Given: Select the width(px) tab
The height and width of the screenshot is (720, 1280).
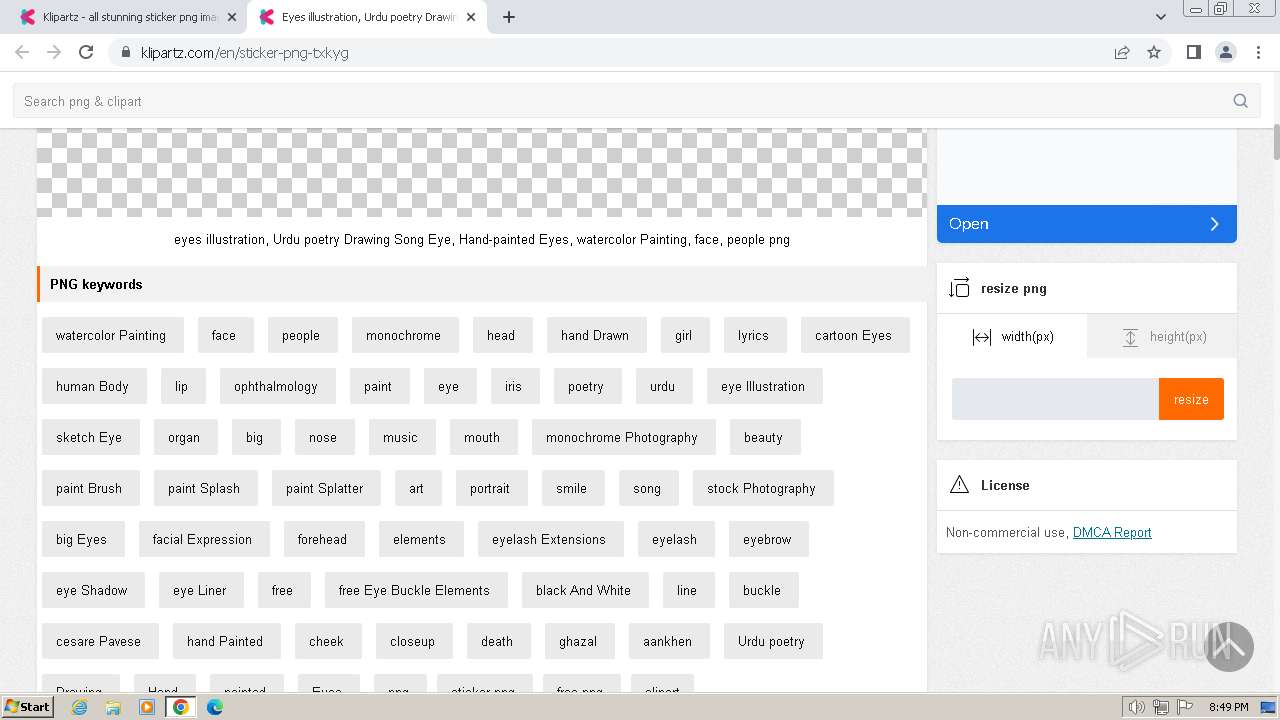Looking at the screenshot, I should [x=1012, y=337].
